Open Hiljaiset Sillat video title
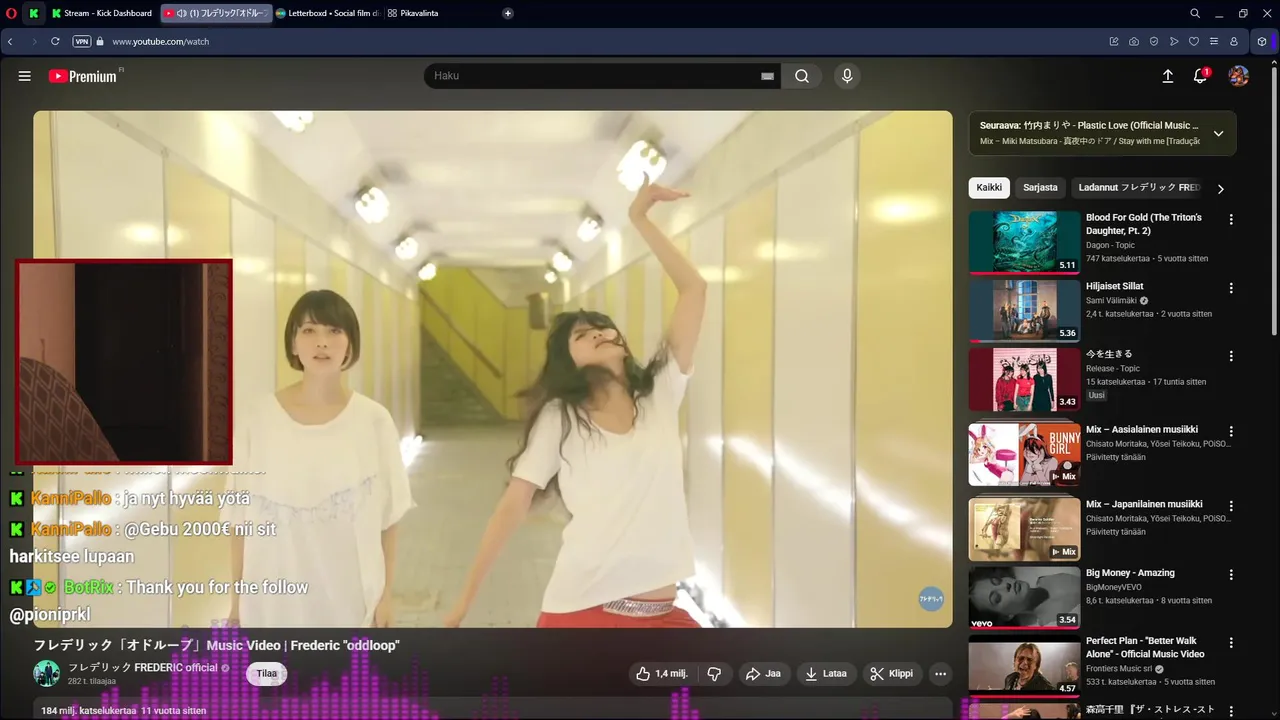The height and width of the screenshot is (720, 1280). click(x=1115, y=286)
